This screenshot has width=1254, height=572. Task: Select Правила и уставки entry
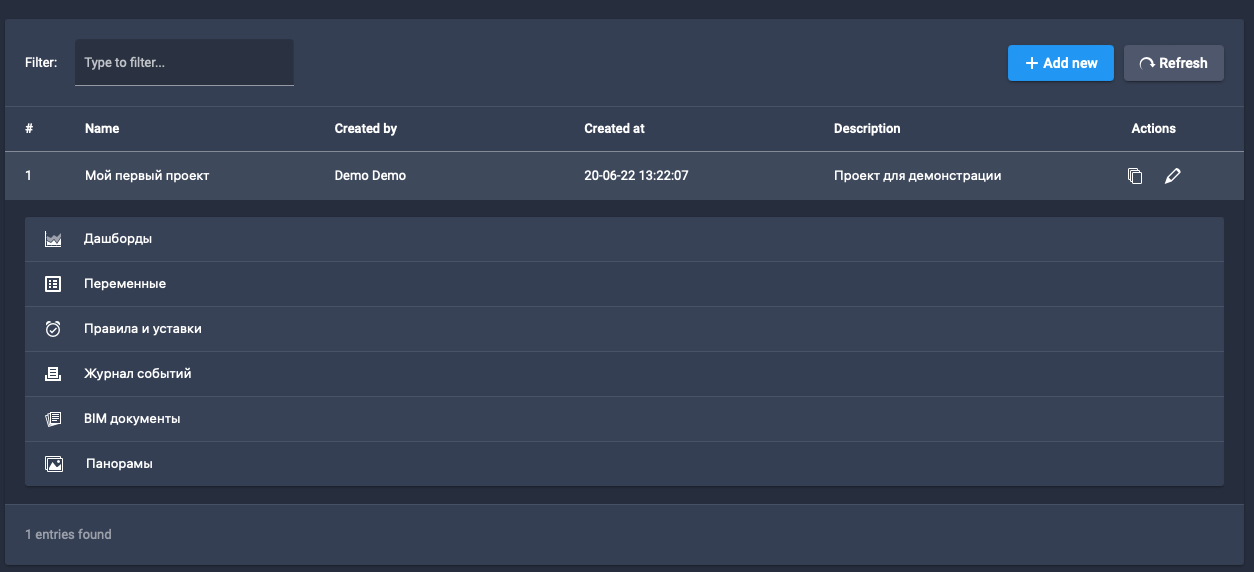click(143, 329)
